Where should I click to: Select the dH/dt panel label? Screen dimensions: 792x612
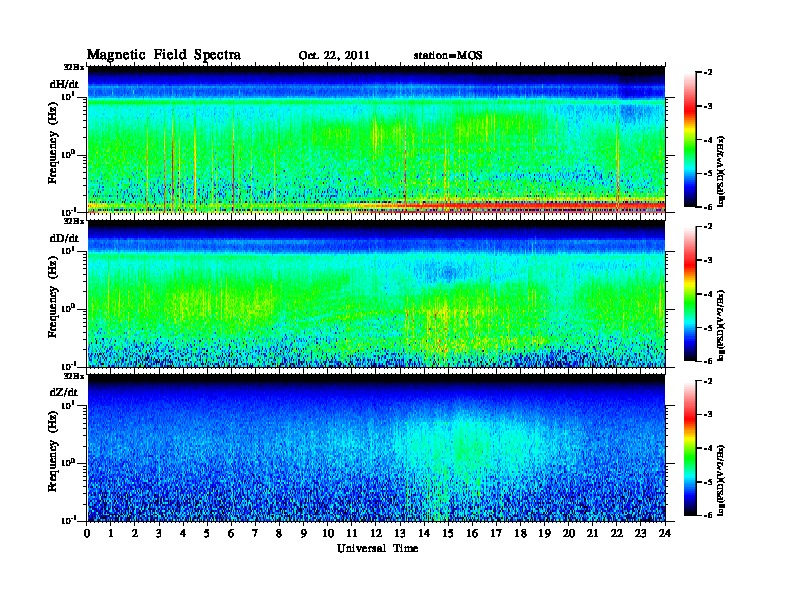pyautogui.click(x=65, y=84)
